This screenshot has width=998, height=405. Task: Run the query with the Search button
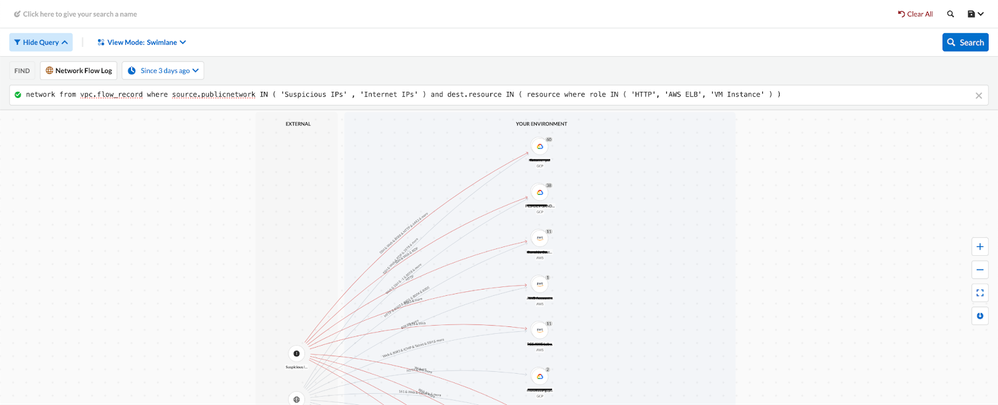(x=966, y=42)
